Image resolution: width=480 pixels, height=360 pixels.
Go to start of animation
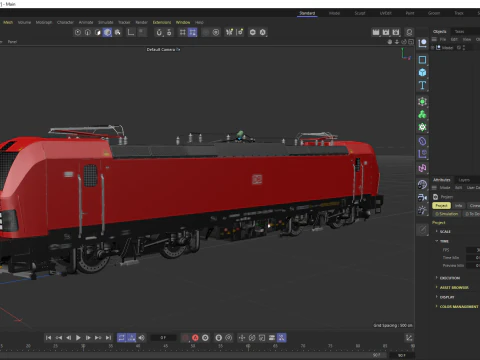coord(49,338)
